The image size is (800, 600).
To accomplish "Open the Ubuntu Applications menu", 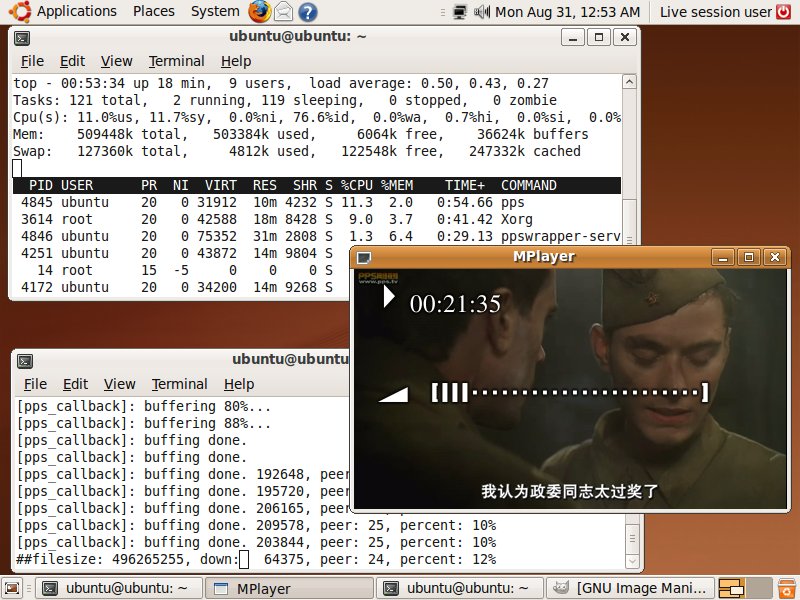I will [63, 11].
